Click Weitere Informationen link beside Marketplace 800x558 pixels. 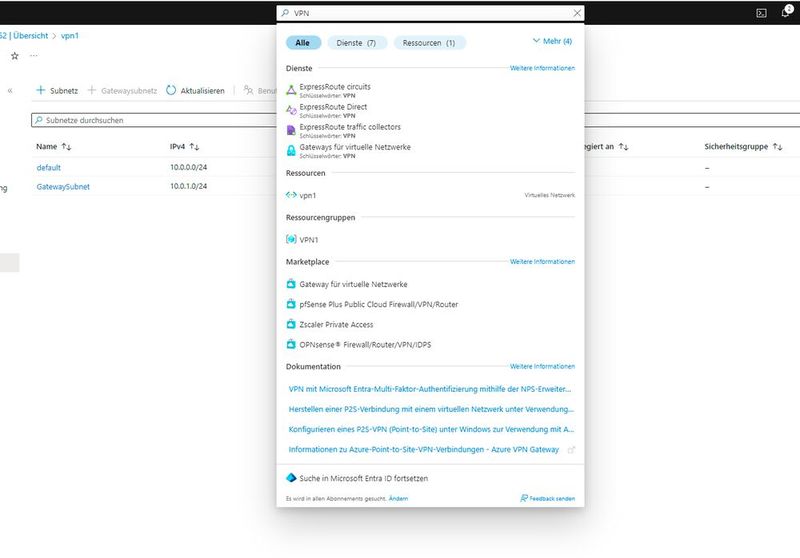542,261
